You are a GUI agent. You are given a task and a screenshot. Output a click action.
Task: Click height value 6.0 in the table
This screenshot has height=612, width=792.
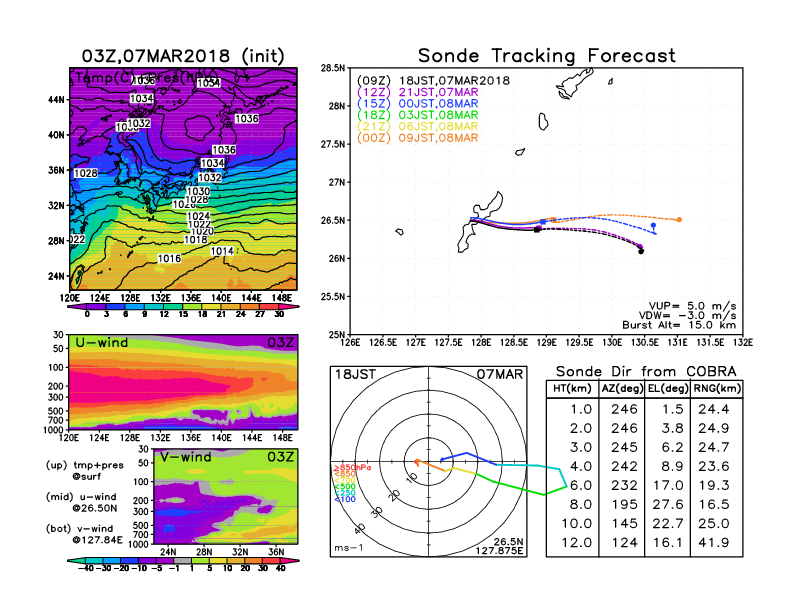pyautogui.click(x=581, y=485)
